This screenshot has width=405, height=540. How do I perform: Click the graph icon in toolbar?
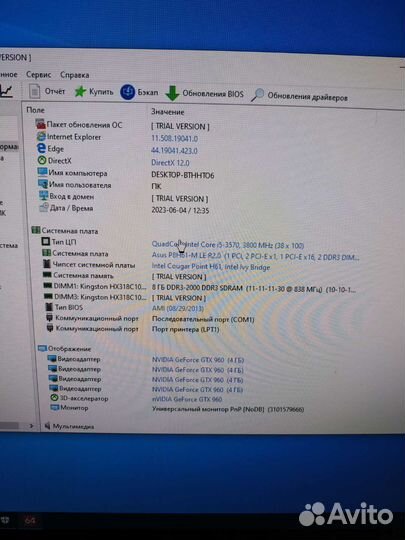(x=6, y=91)
